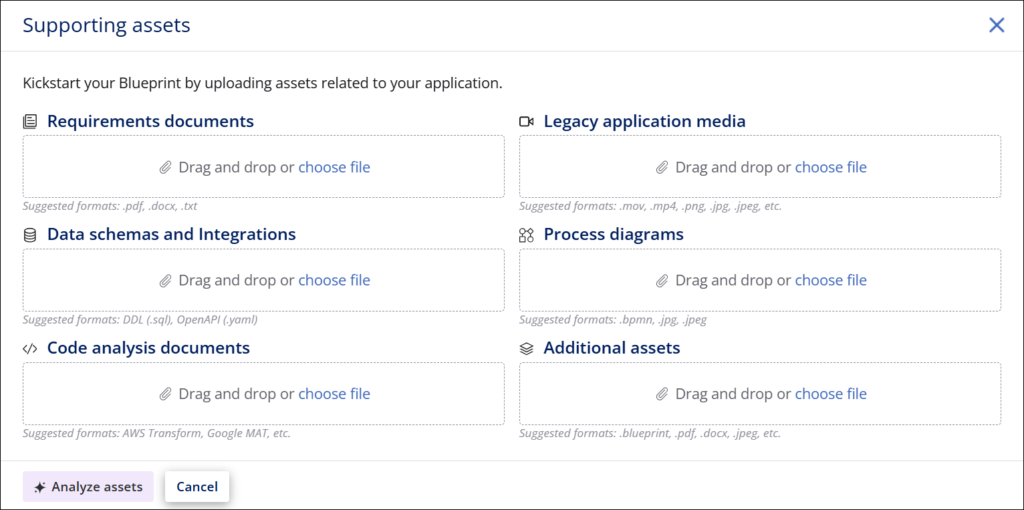
Task: Click the Requirements documents section icon
Action: click(x=30, y=122)
